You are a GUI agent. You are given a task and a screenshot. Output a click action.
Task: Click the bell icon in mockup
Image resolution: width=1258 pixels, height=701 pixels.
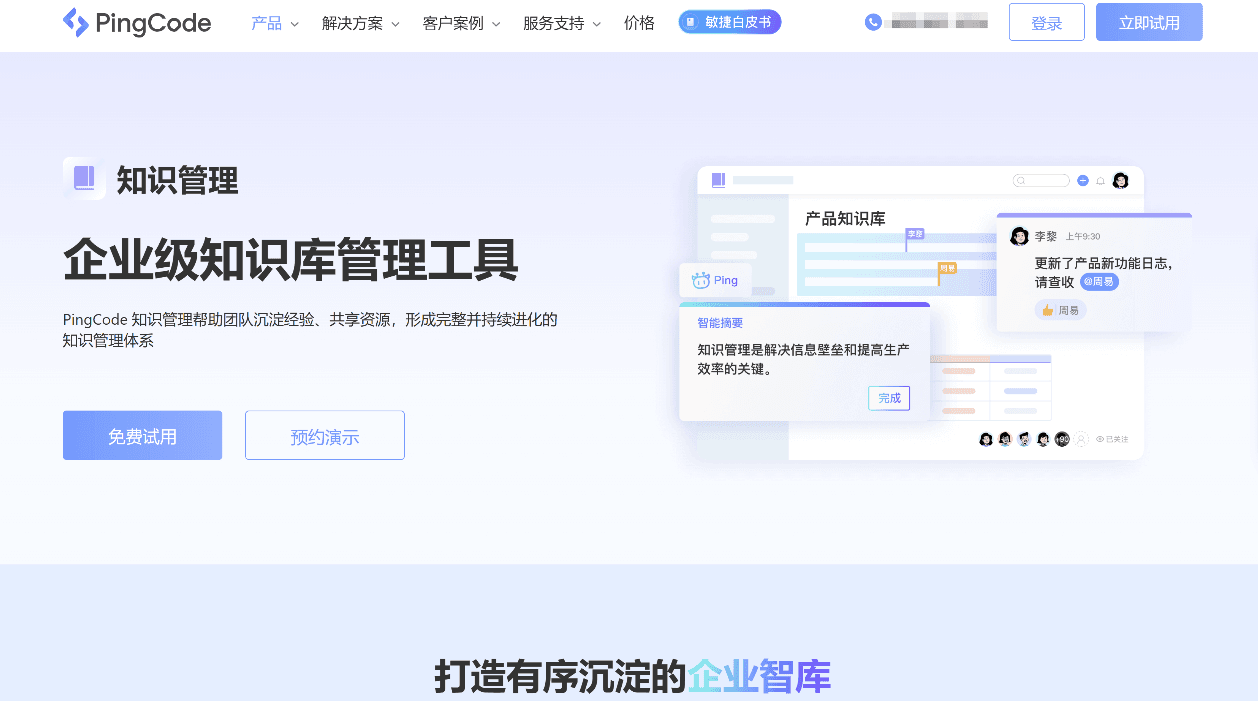click(1101, 181)
